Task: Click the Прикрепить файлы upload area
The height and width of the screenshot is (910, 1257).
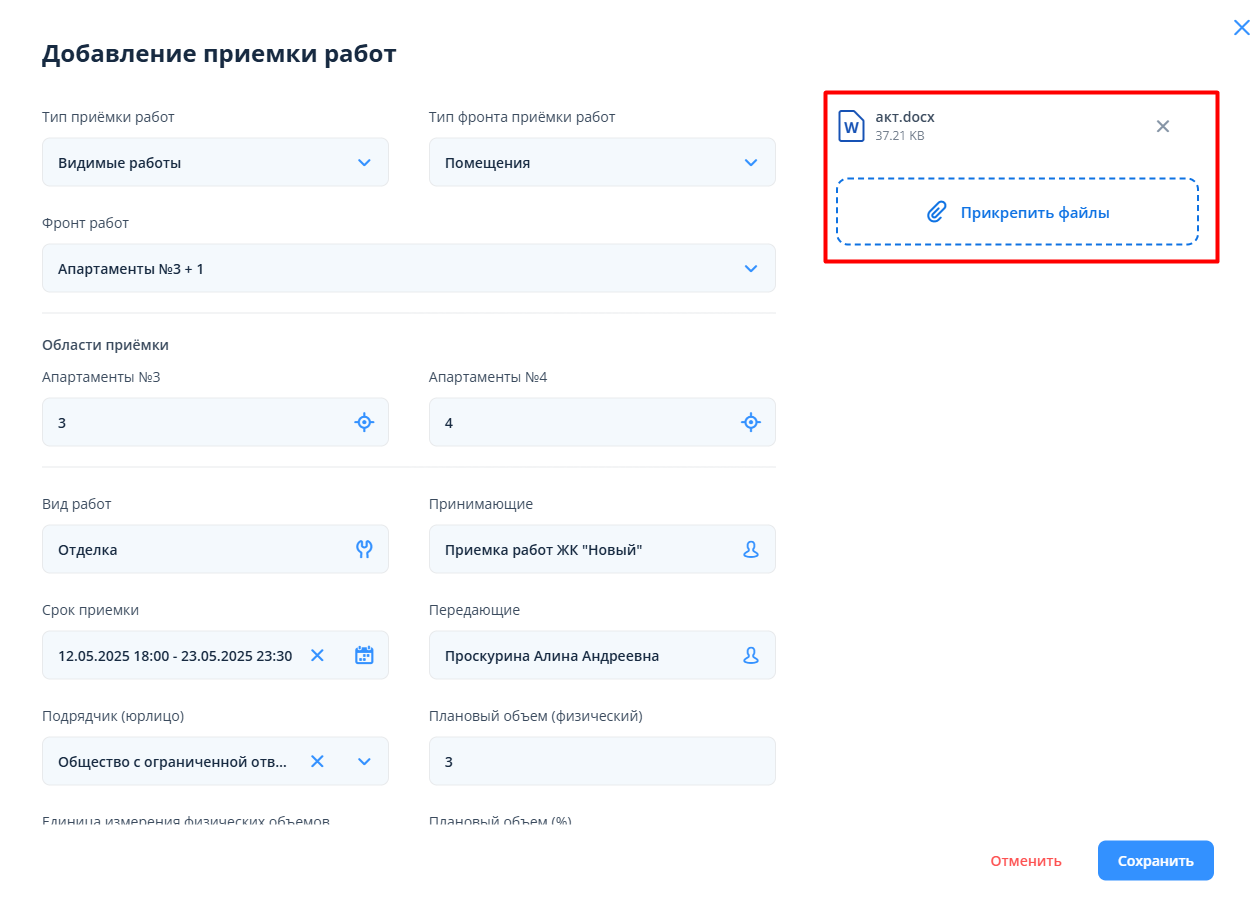Action: pos(1017,212)
